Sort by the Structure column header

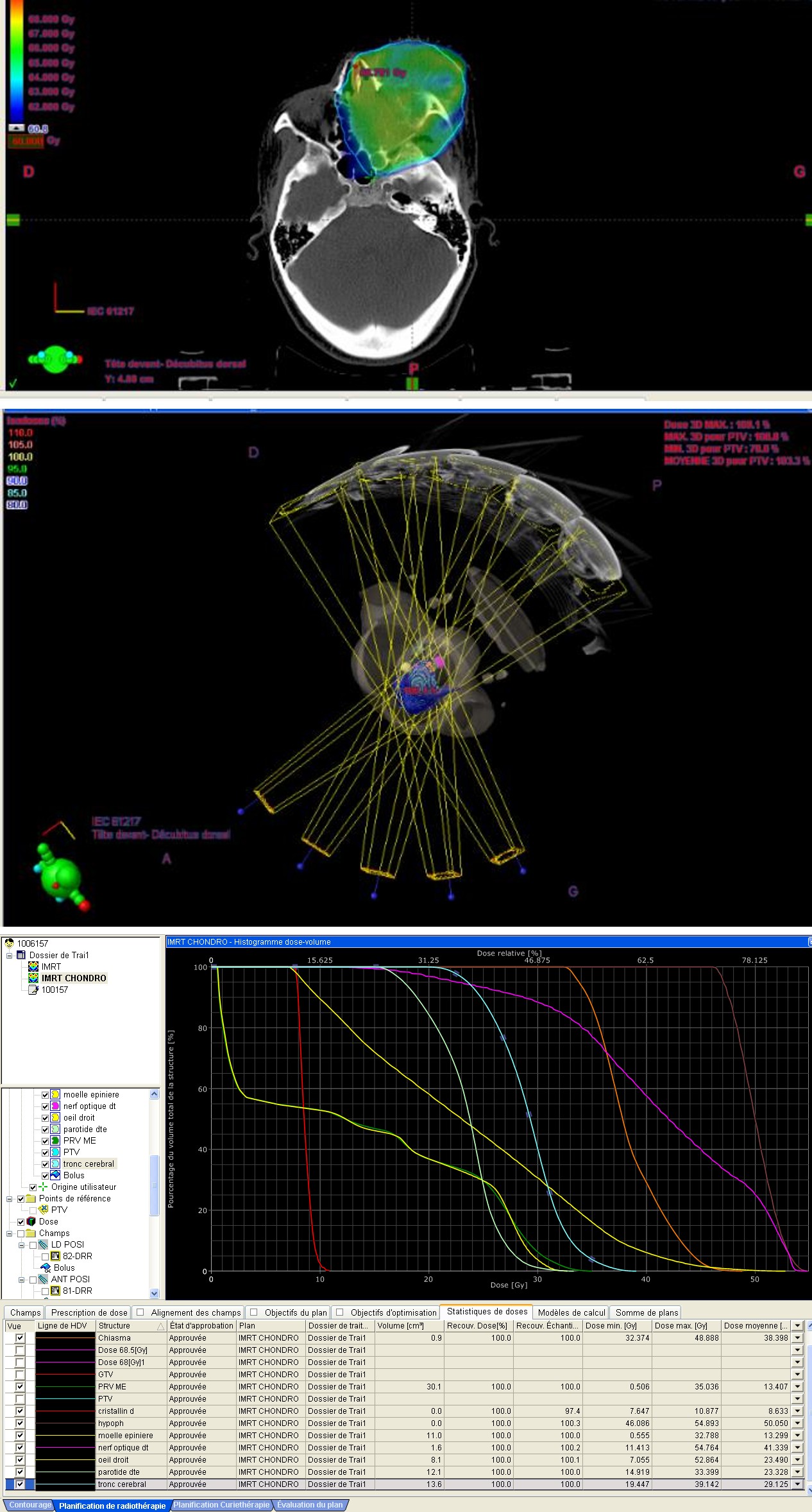coord(131,1326)
